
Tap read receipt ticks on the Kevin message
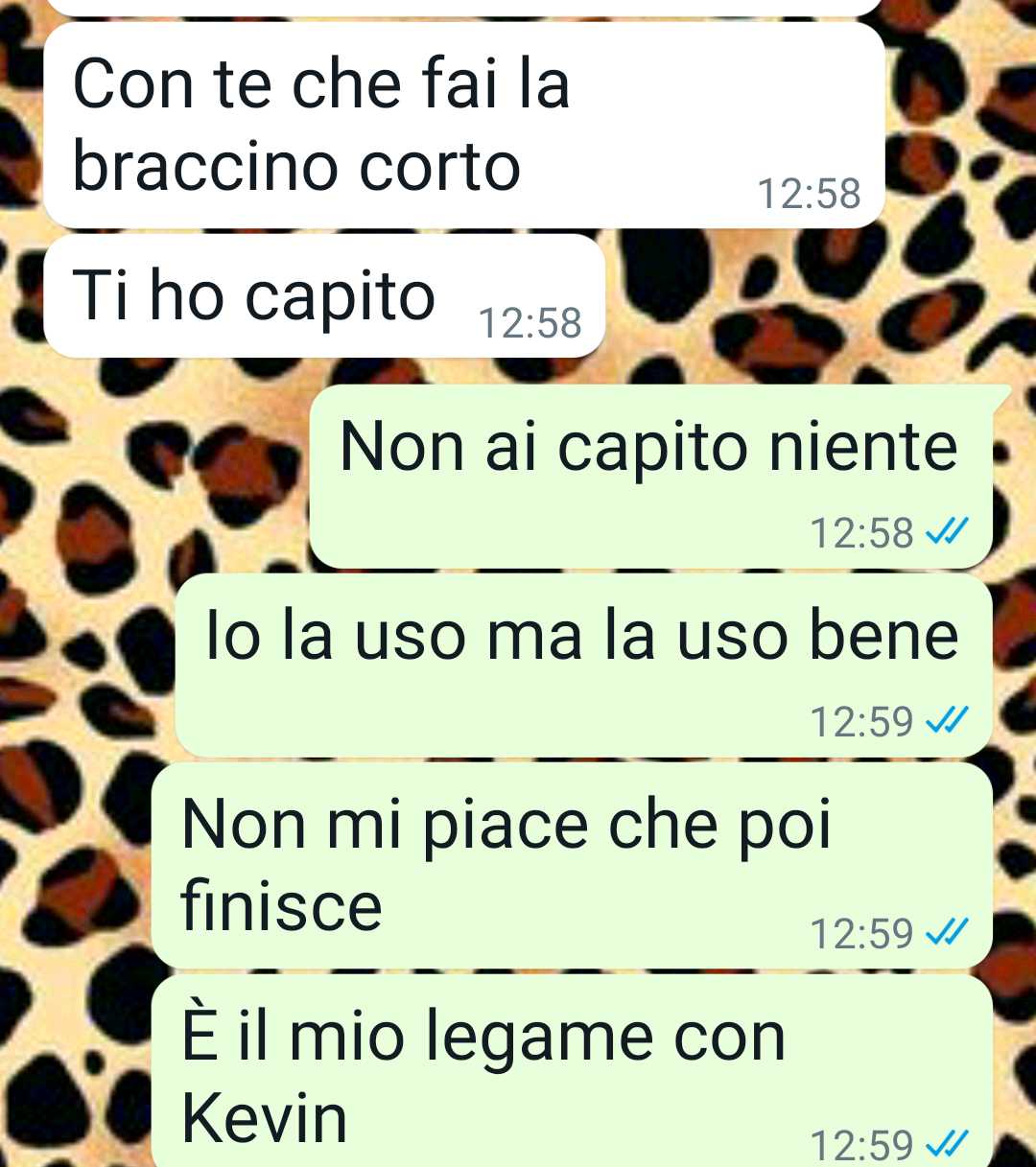click(x=947, y=1143)
